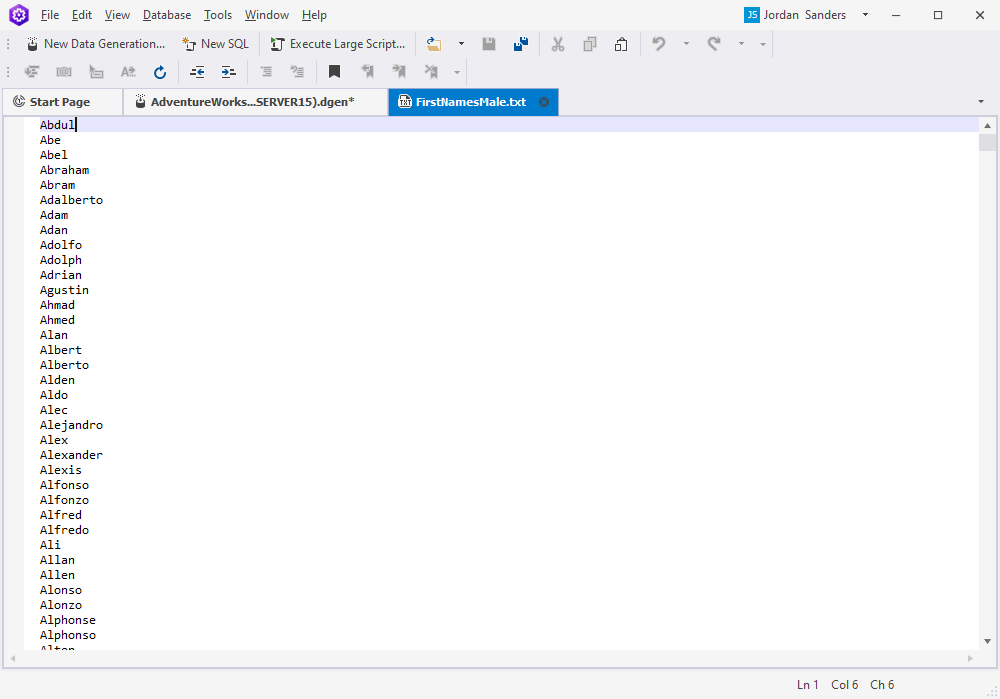This screenshot has width=1000, height=699.
Task: Click the horizontal scrollbar right arrow
Action: [x=970, y=658]
